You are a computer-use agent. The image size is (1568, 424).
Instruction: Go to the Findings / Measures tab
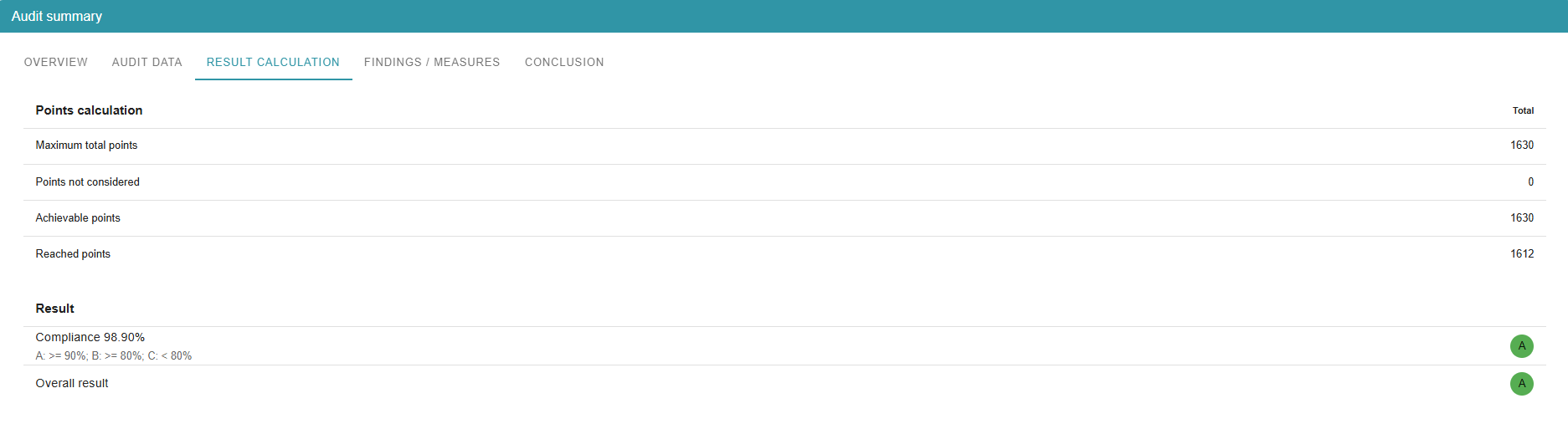coord(432,63)
